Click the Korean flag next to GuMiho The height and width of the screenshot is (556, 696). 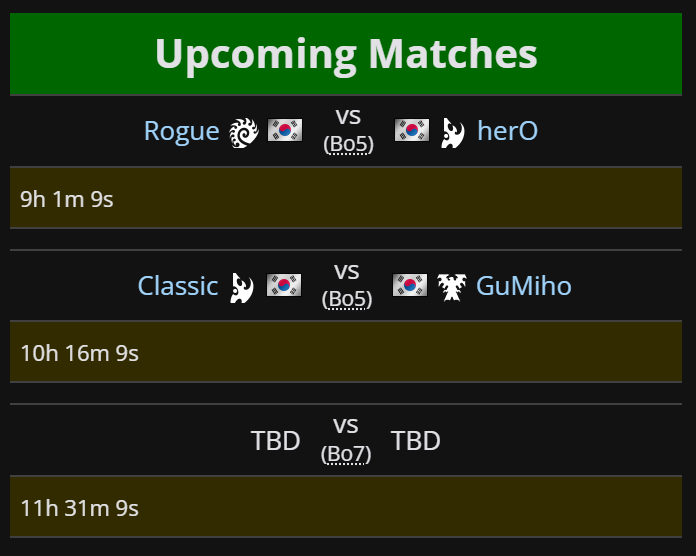point(410,285)
